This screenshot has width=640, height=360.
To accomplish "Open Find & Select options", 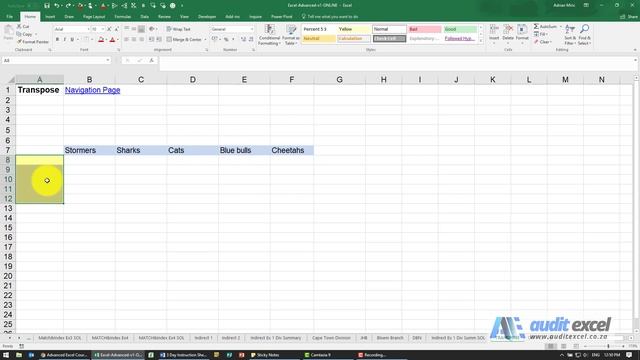I will (x=584, y=35).
